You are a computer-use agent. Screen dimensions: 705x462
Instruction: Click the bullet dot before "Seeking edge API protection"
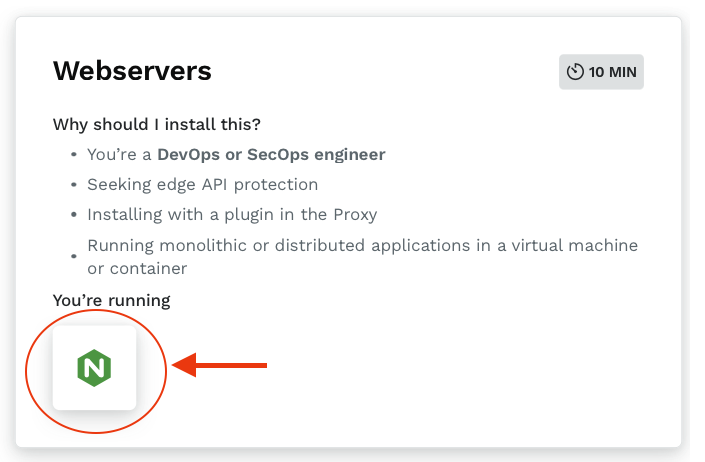click(x=74, y=185)
